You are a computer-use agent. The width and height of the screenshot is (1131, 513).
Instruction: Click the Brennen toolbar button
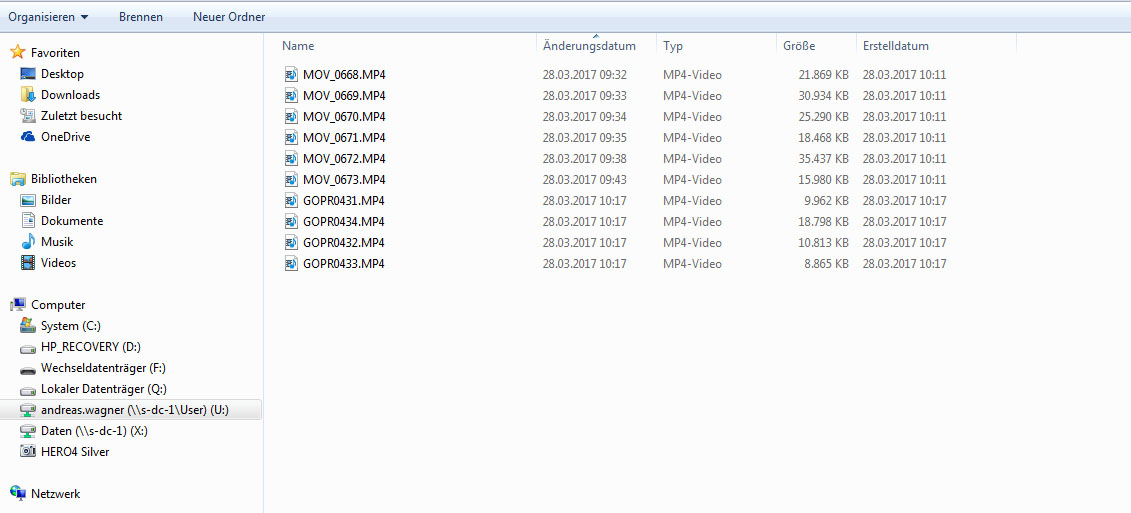[x=141, y=17]
